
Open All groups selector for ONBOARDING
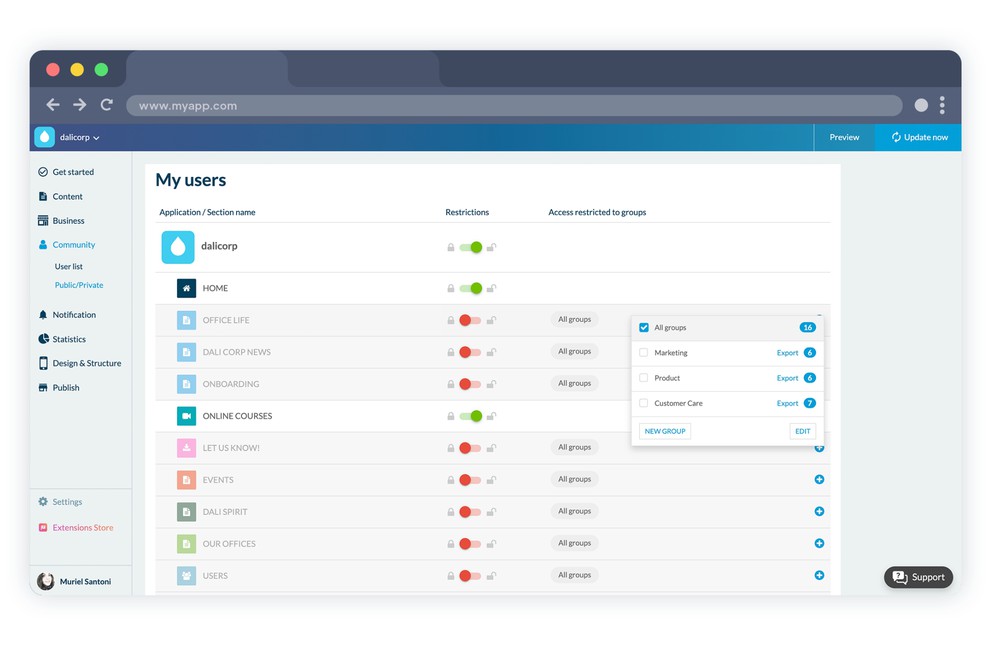tap(574, 383)
